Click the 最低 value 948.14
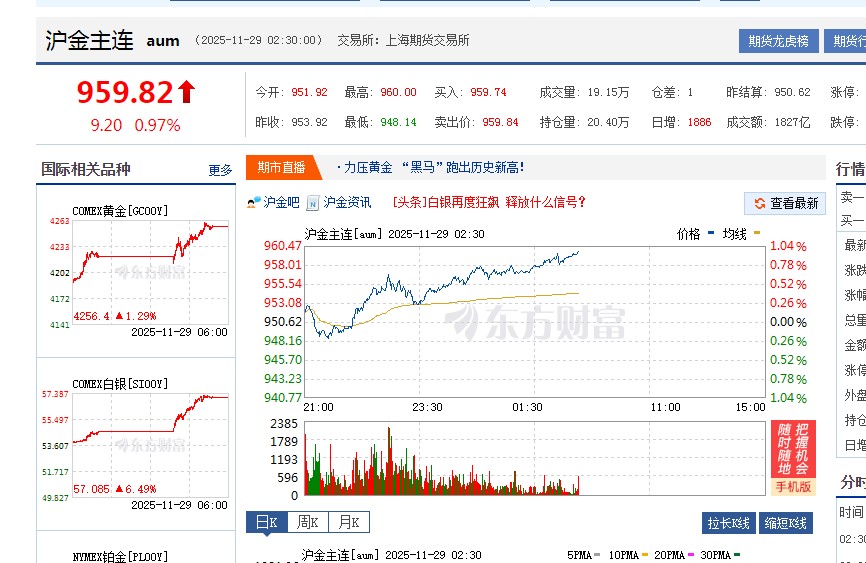This screenshot has width=866, height=563. click(x=398, y=122)
